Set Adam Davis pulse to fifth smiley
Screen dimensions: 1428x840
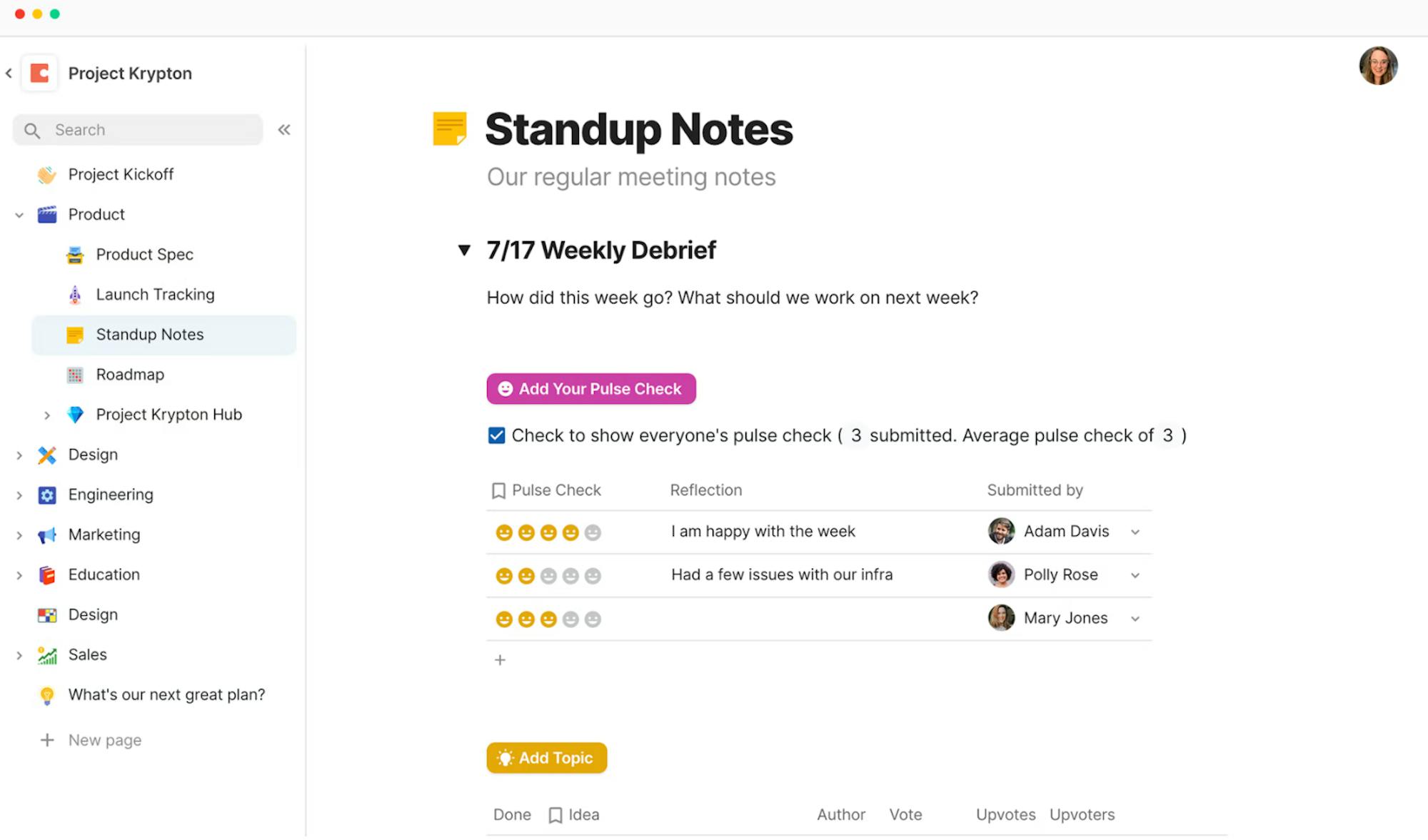pyautogui.click(x=593, y=532)
